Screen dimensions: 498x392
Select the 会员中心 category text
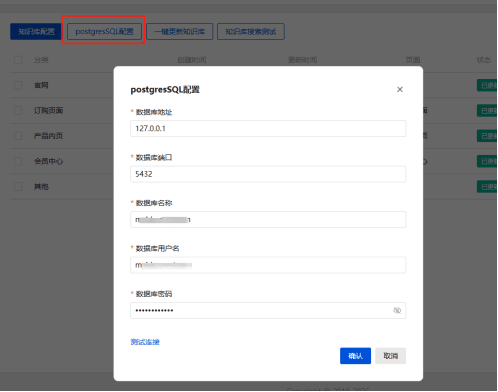tap(48, 161)
